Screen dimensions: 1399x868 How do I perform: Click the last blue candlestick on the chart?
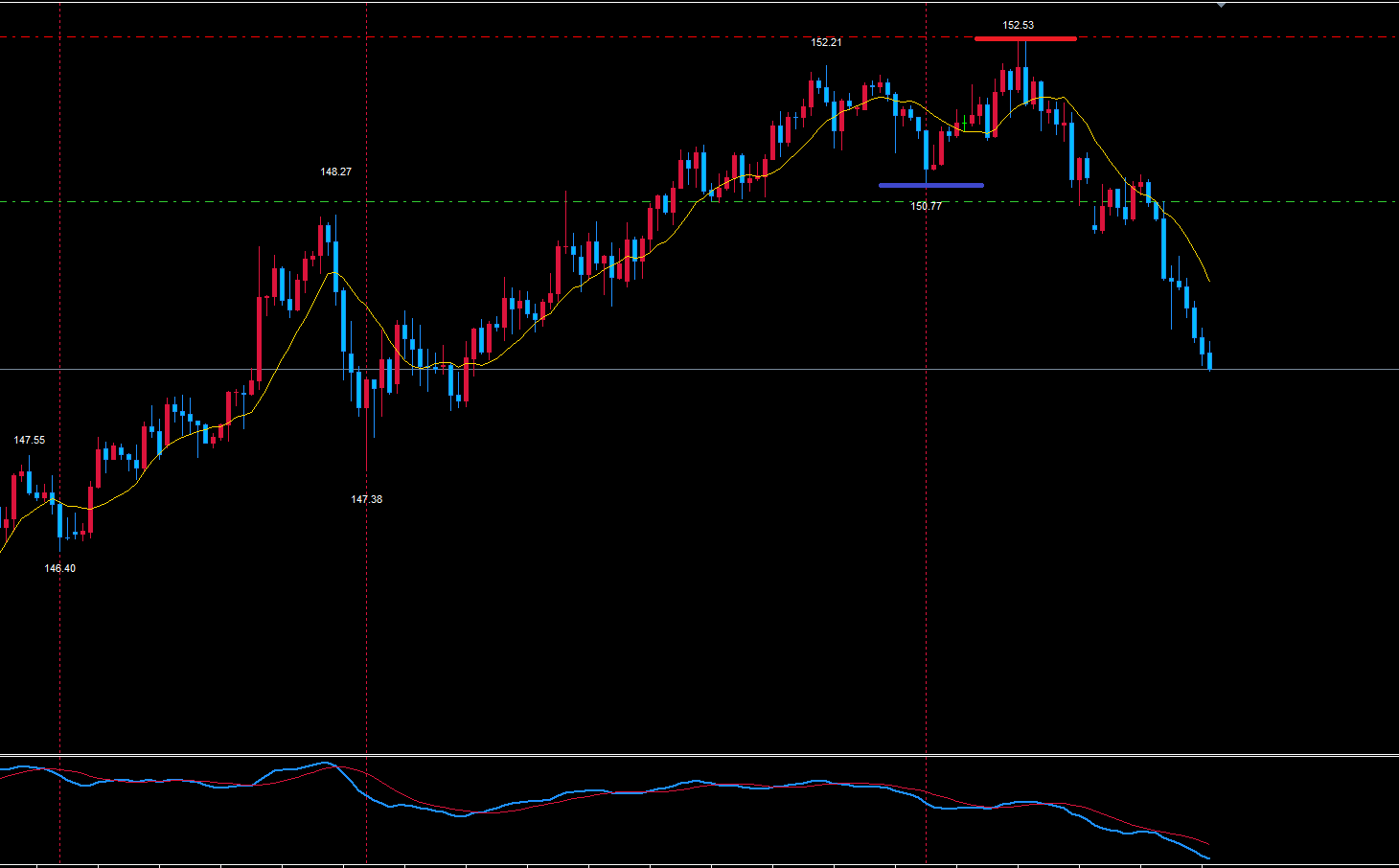(x=1210, y=360)
